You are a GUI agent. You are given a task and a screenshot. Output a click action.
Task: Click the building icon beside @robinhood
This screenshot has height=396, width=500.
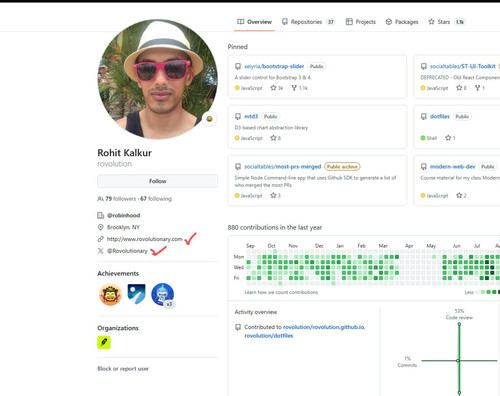pyautogui.click(x=100, y=215)
